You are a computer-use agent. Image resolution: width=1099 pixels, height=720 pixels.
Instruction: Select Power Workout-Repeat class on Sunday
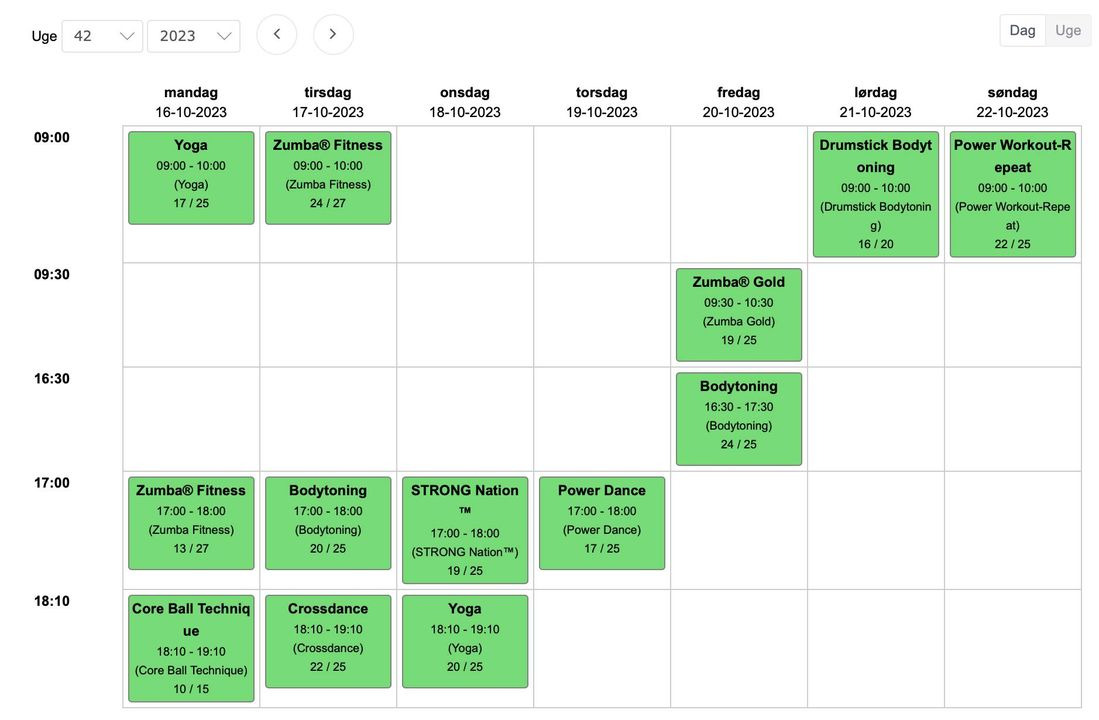(1012, 194)
